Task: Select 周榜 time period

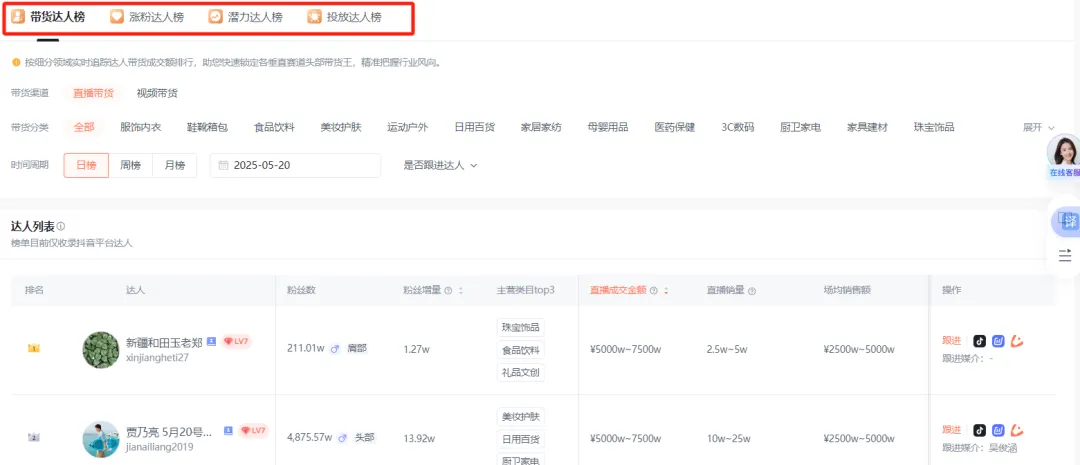Action: tap(130, 165)
